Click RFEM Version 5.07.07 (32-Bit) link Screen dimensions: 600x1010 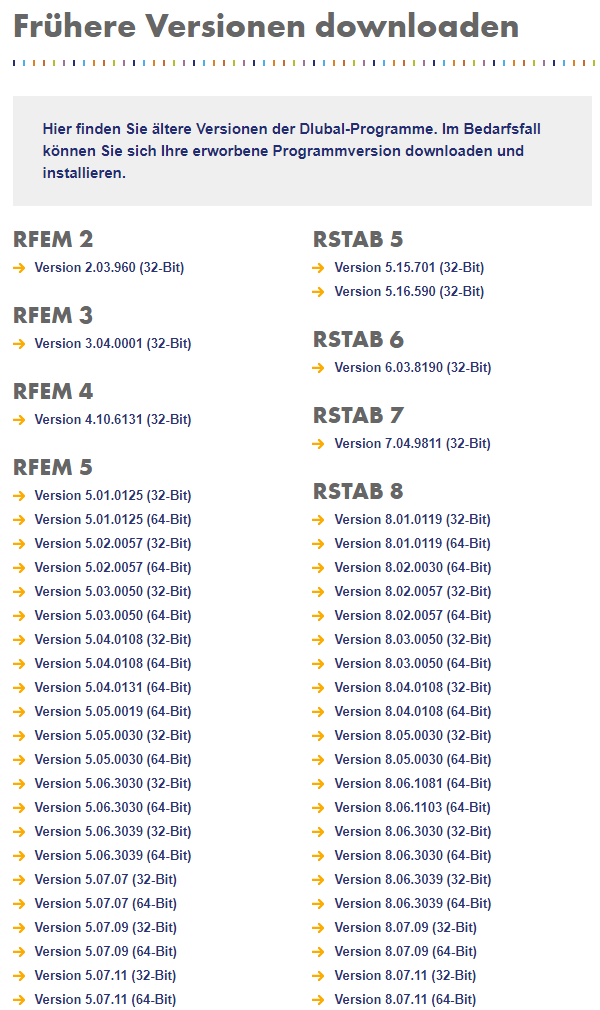click(105, 880)
